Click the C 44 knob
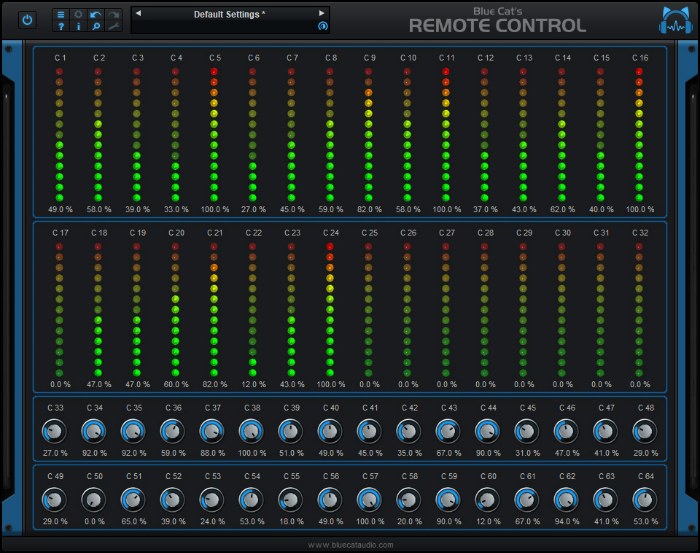 tap(488, 431)
